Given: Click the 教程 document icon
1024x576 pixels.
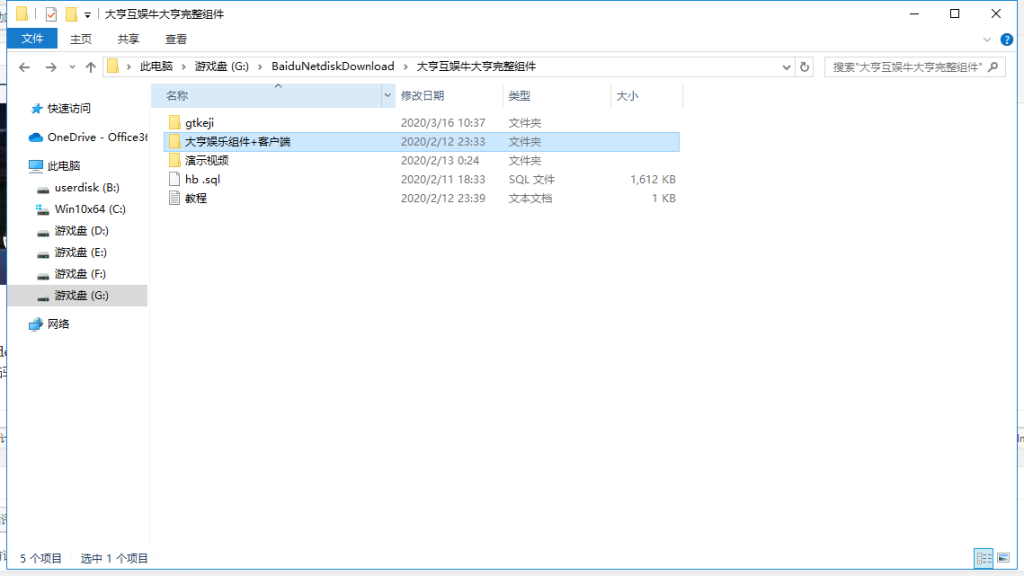Looking at the screenshot, I should (174, 199).
